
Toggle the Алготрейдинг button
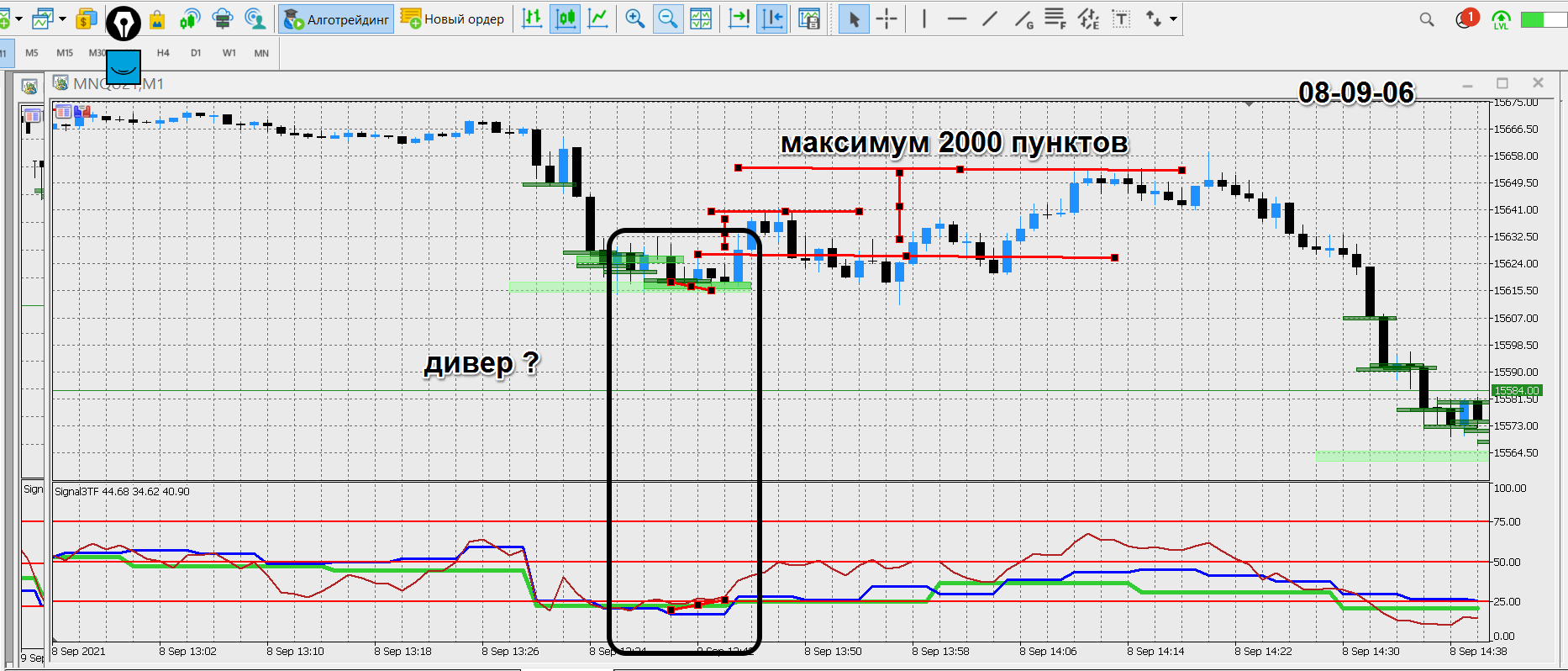pyautogui.click(x=337, y=19)
